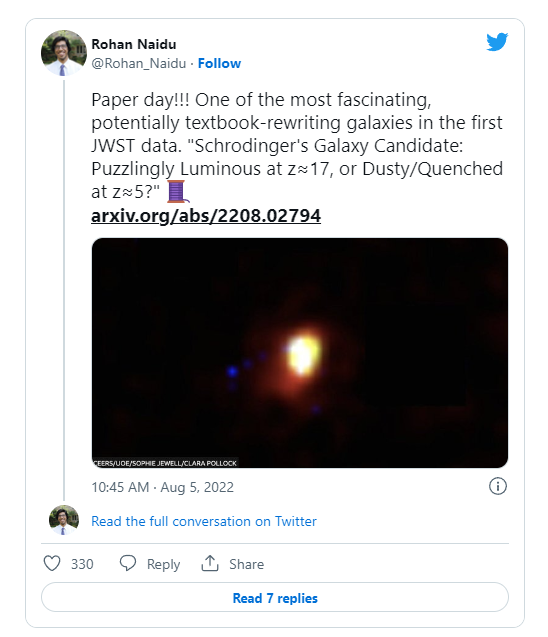Click the 10:45 AM Aug 5 timestamp
Viewport: 548px width, 637px height.
(x=162, y=487)
